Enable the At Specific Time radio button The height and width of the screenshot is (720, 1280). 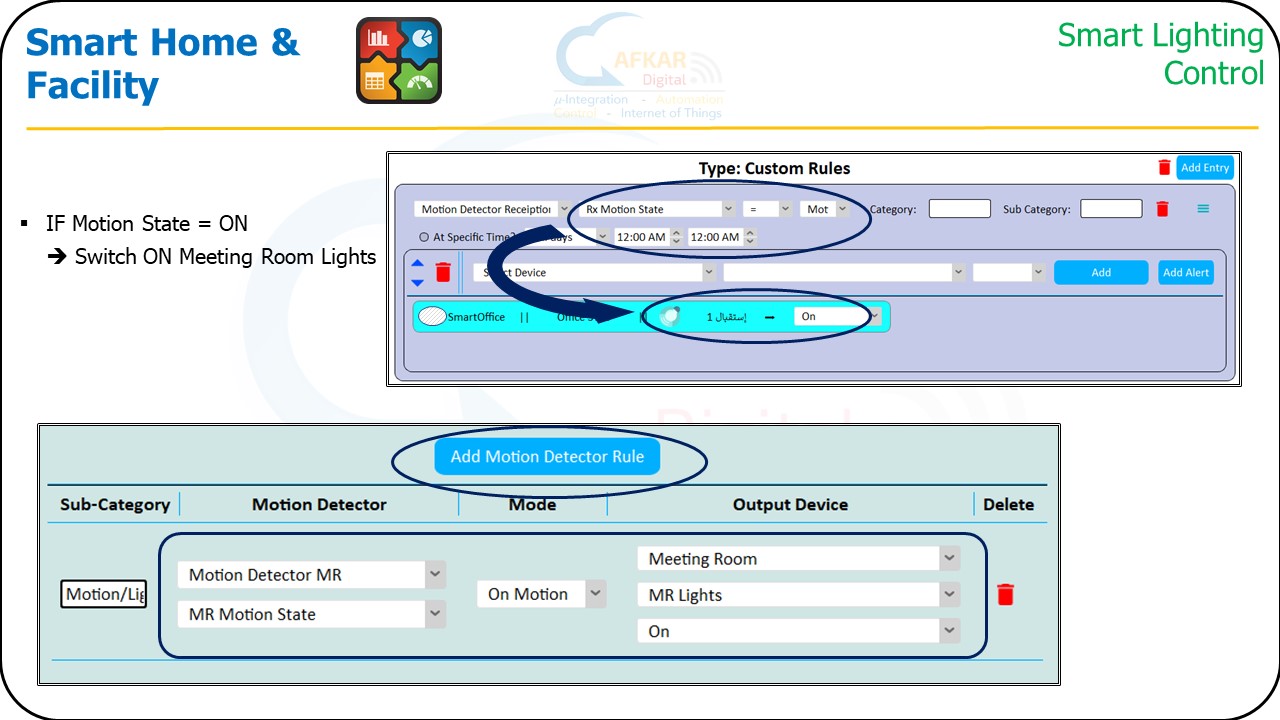pos(424,238)
